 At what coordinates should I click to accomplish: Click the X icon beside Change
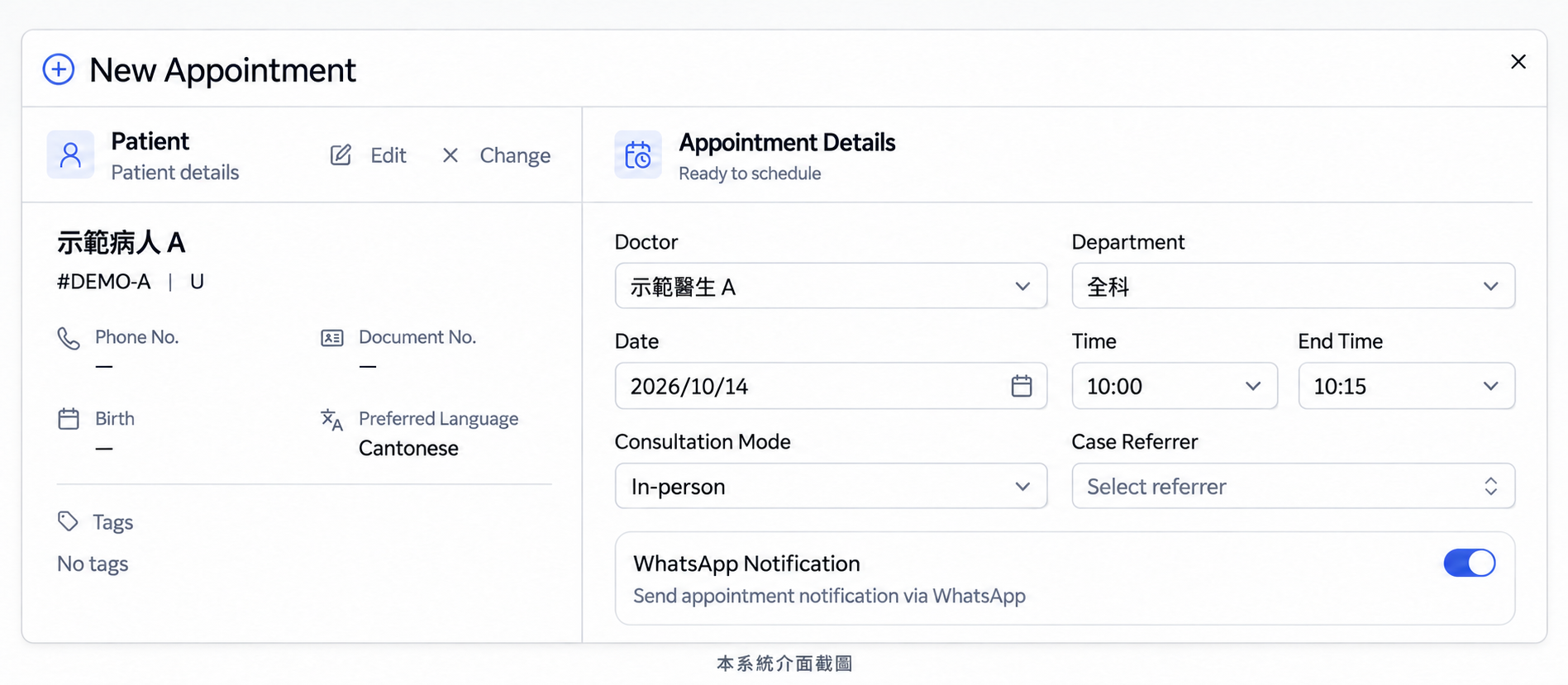pos(450,155)
